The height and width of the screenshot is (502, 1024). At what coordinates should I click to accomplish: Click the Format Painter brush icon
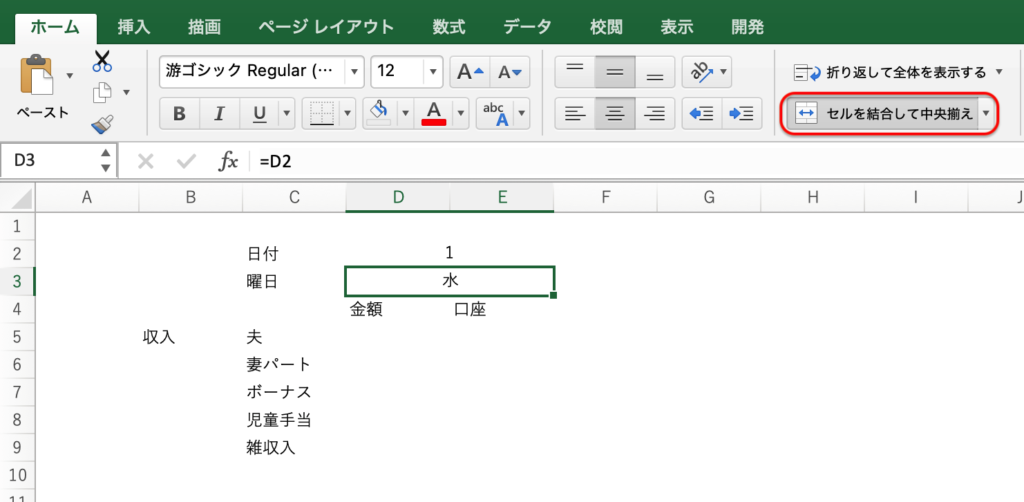(101, 124)
